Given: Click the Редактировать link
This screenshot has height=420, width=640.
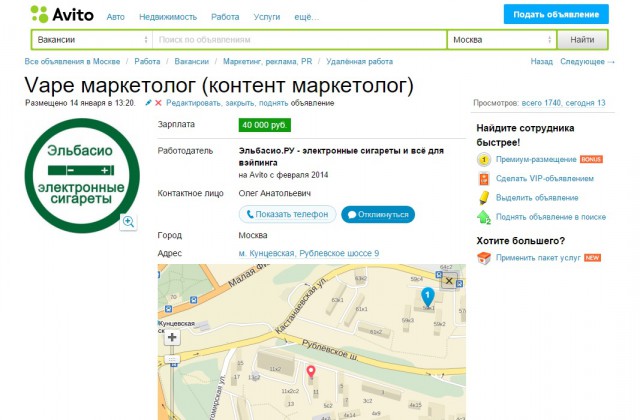Looking at the screenshot, I should pos(194,103).
